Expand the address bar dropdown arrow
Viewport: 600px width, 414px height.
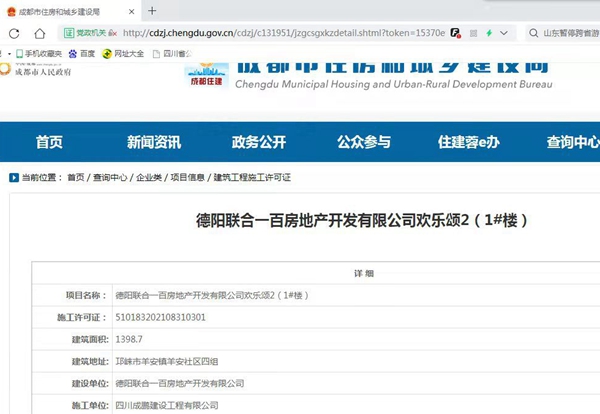tap(506, 32)
